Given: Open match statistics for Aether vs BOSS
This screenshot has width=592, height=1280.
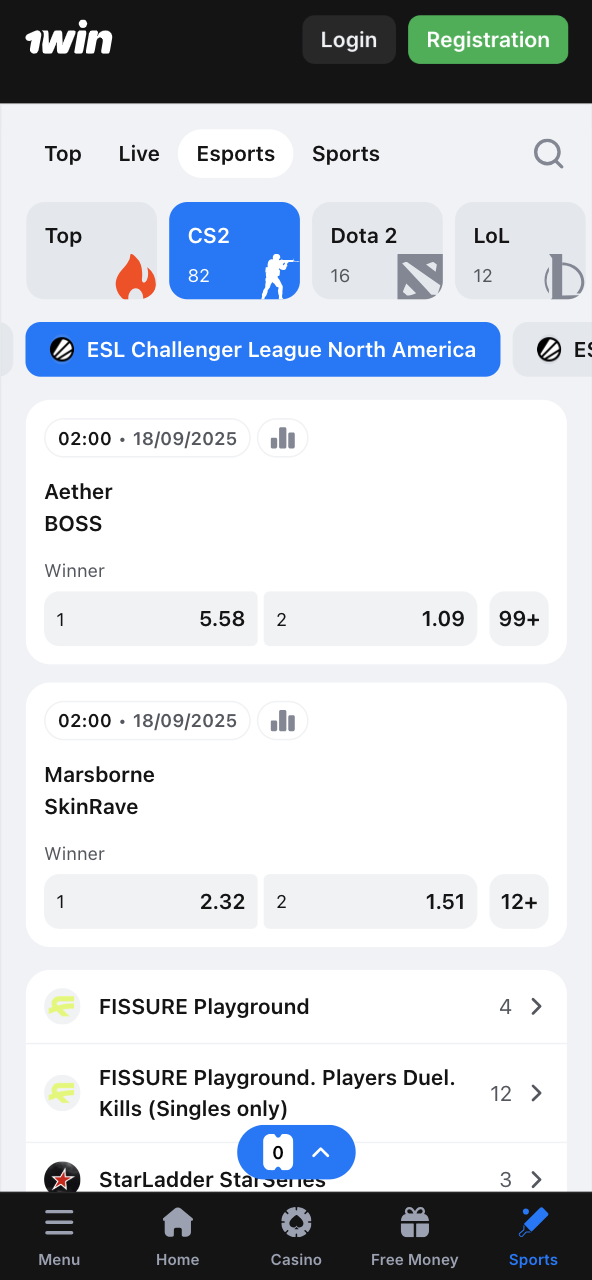Looking at the screenshot, I should 282,438.
